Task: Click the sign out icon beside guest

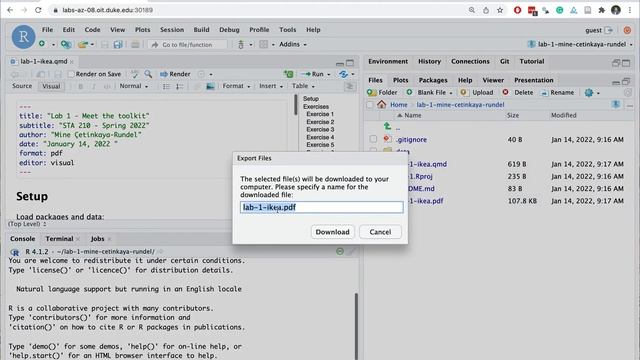Action: click(x=609, y=30)
